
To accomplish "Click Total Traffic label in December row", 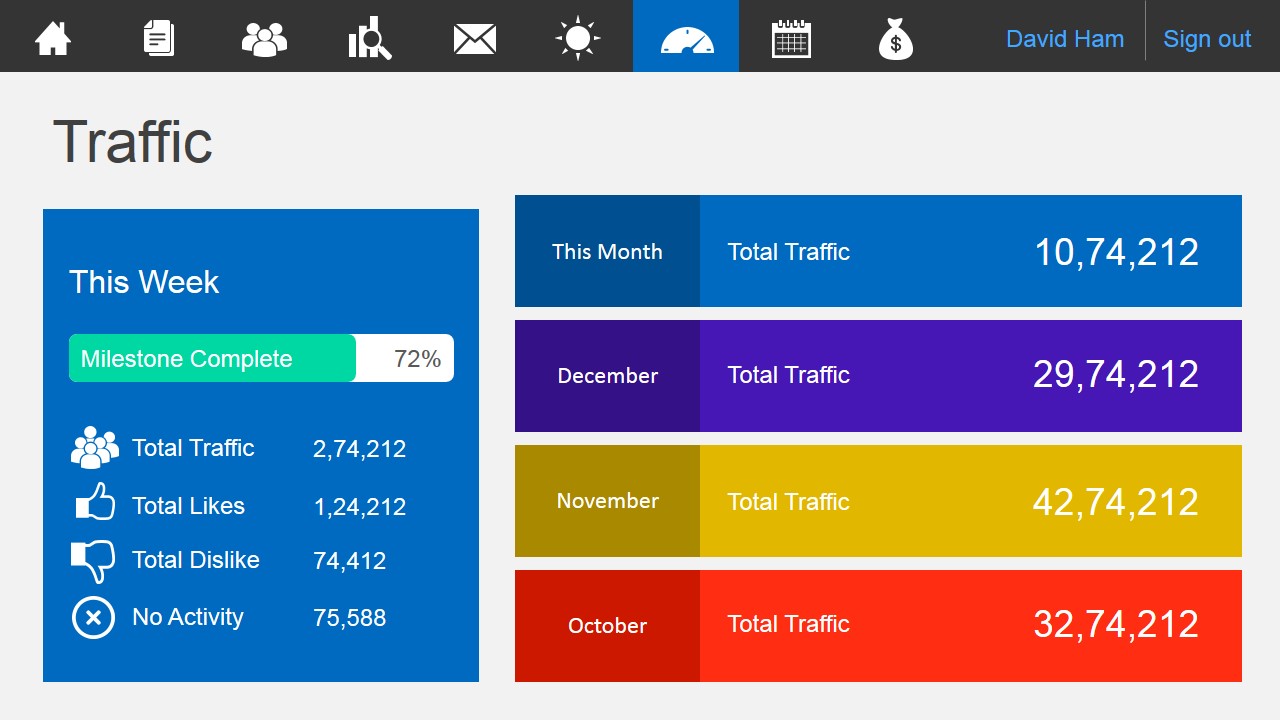I will point(789,375).
